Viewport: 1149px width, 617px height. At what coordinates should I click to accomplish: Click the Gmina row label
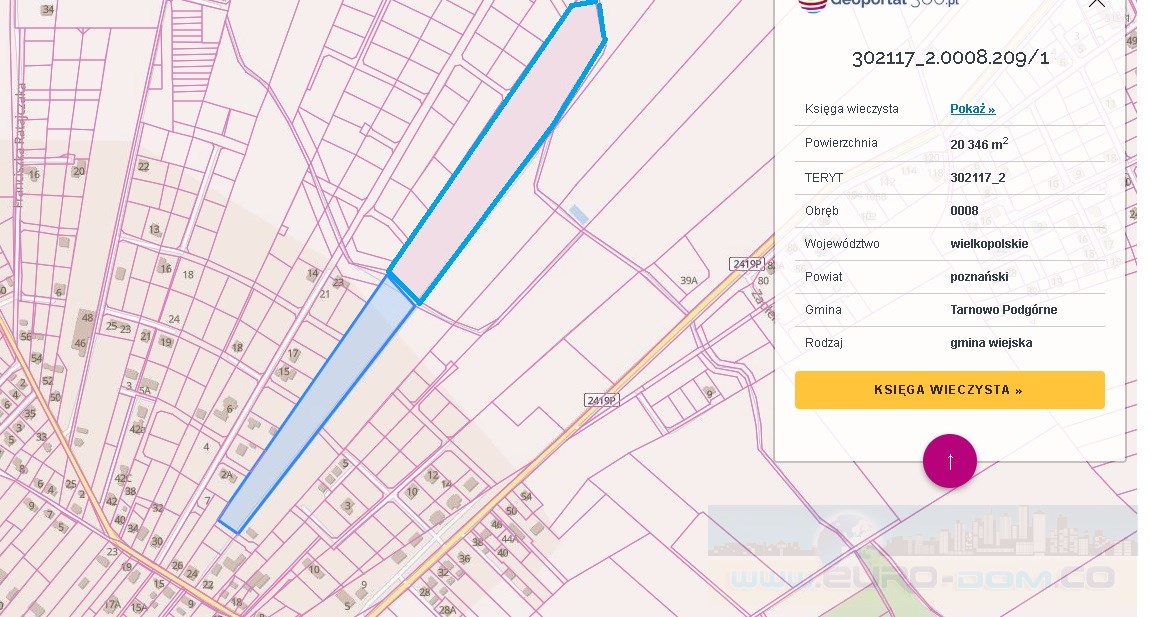pyautogui.click(x=823, y=309)
